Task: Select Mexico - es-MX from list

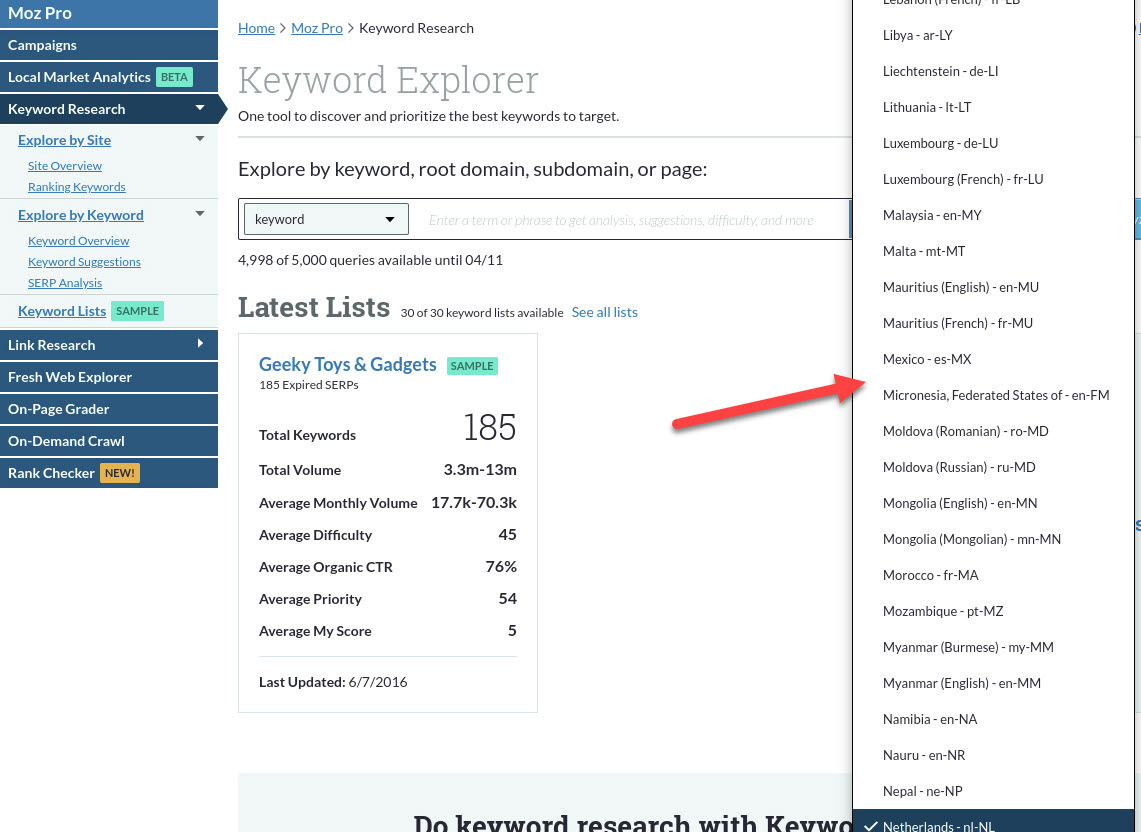Action: 926,359
